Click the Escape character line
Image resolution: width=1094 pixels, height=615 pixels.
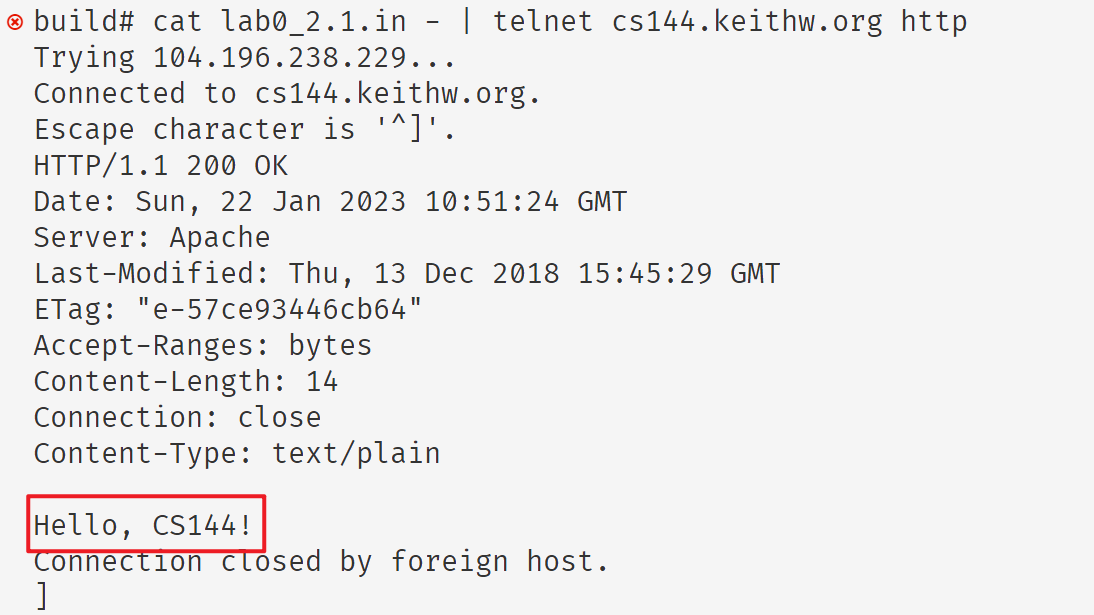245,129
